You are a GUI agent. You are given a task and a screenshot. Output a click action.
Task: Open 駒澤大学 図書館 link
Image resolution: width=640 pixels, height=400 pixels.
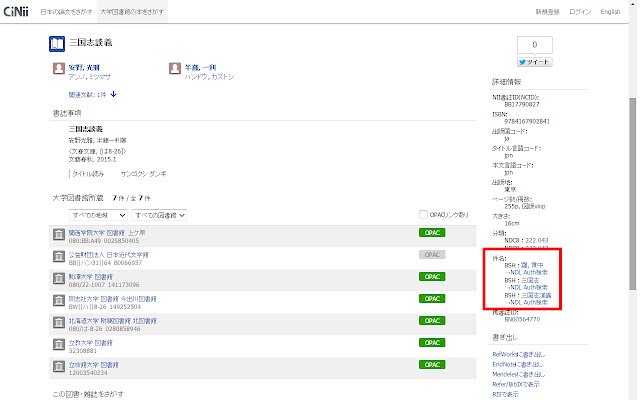[90, 277]
